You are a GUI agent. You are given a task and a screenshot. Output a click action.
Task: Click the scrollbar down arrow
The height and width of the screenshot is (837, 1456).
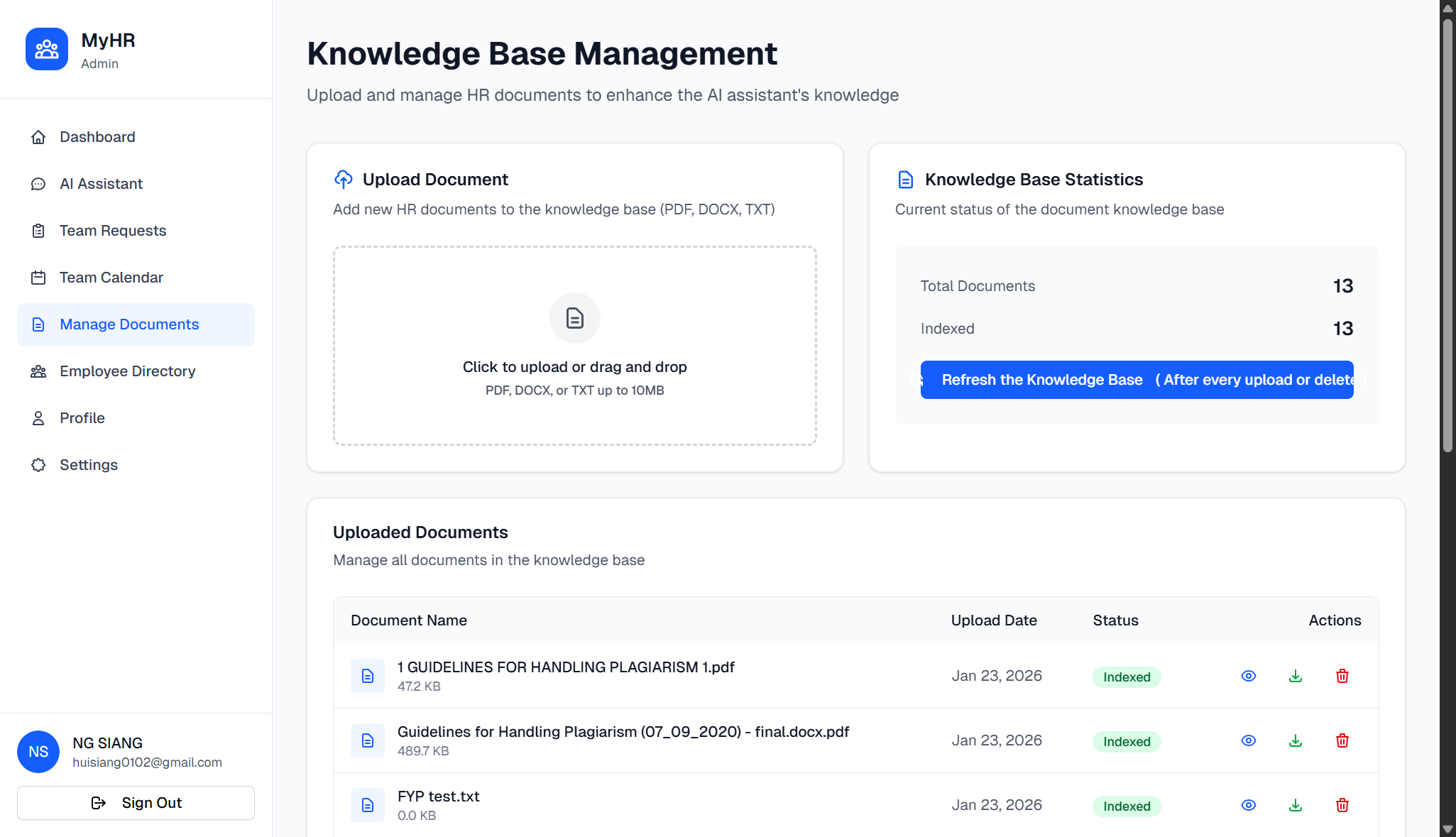point(1447,829)
